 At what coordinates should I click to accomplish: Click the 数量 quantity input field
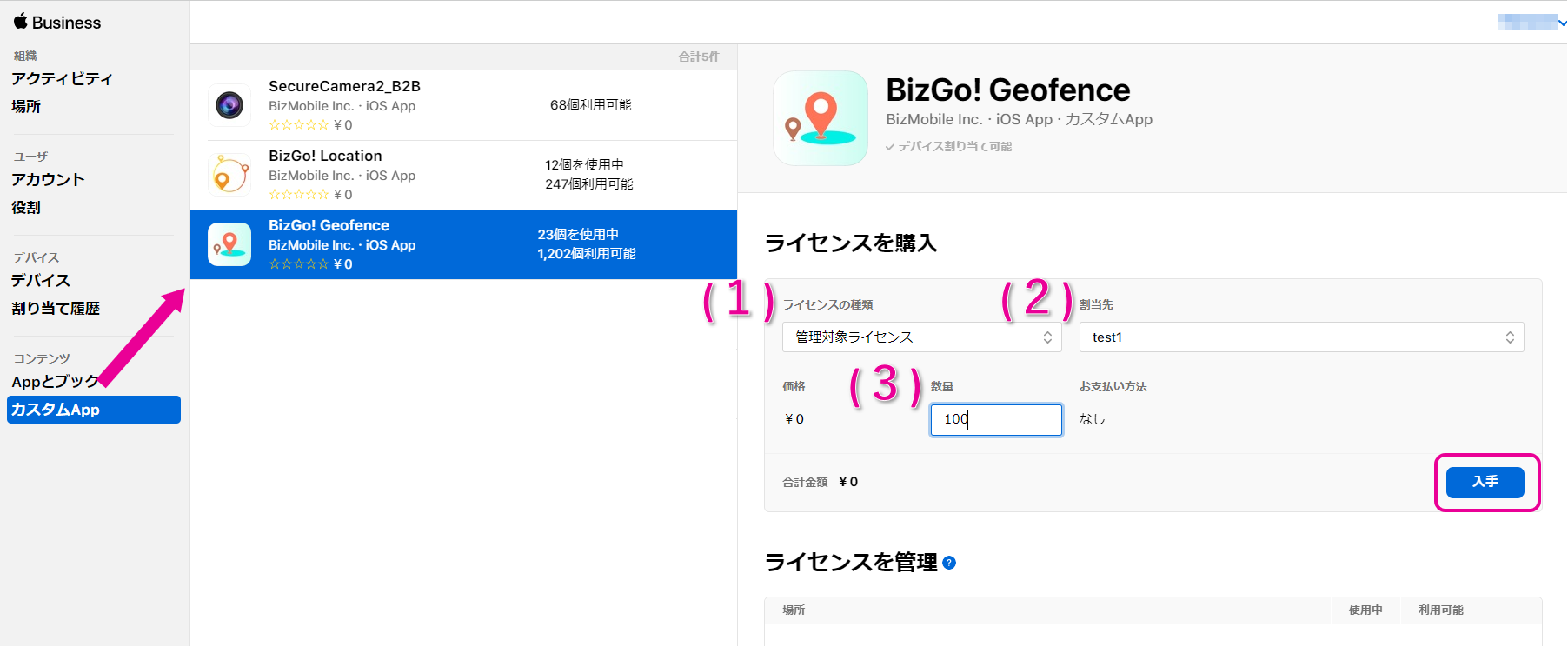click(x=995, y=419)
